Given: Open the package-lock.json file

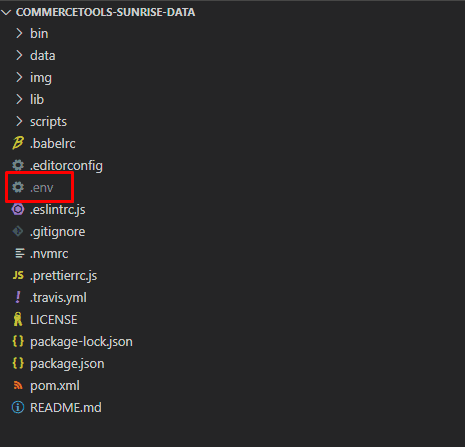Looking at the screenshot, I should [81, 342].
